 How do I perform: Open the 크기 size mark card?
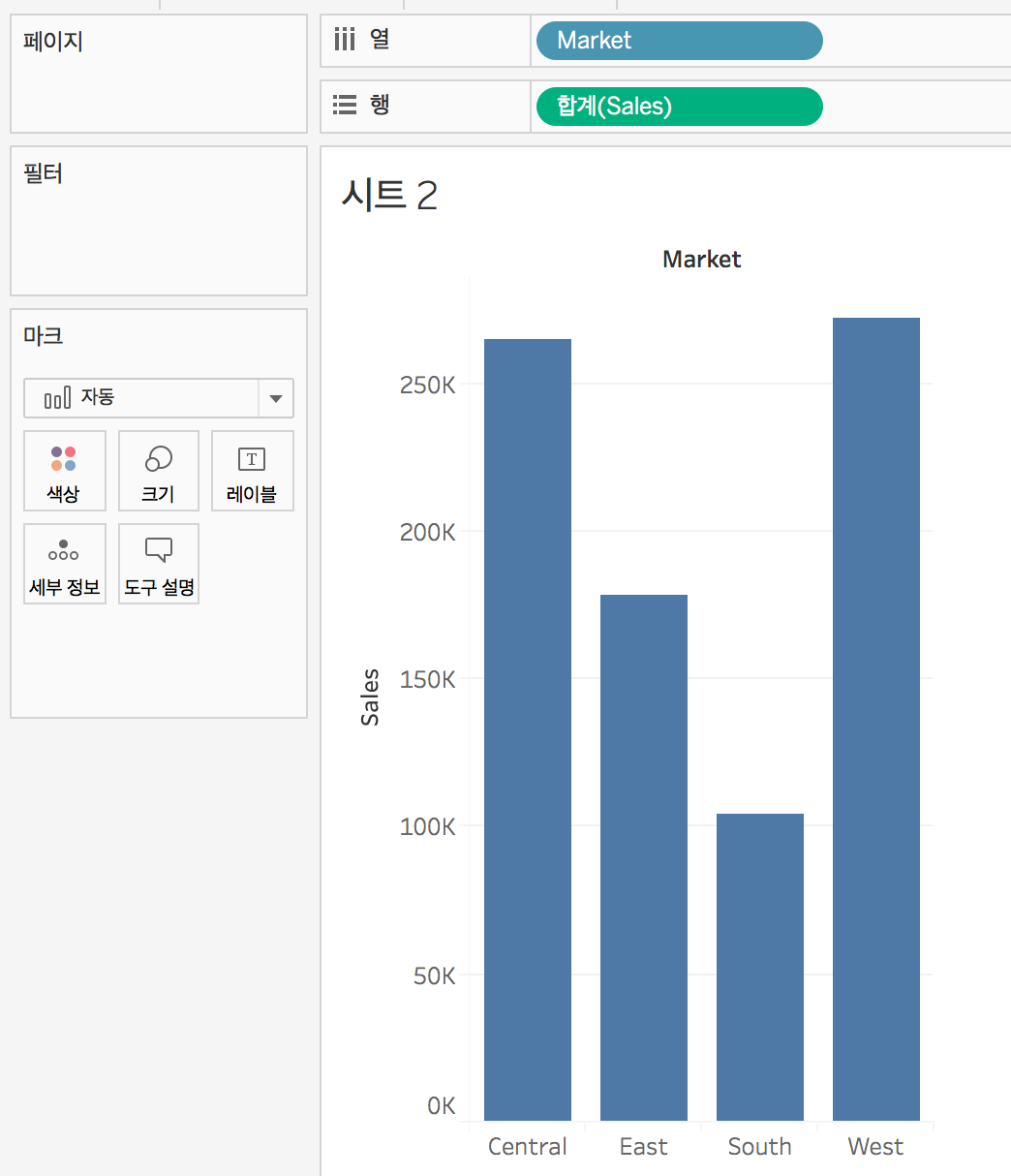(x=158, y=471)
